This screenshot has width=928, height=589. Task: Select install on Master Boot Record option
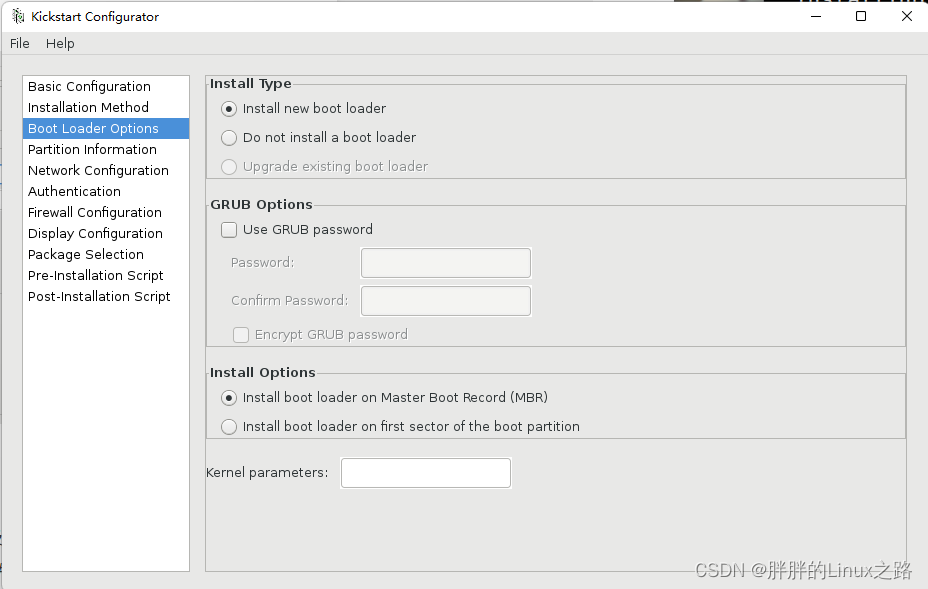coord(229,398)
